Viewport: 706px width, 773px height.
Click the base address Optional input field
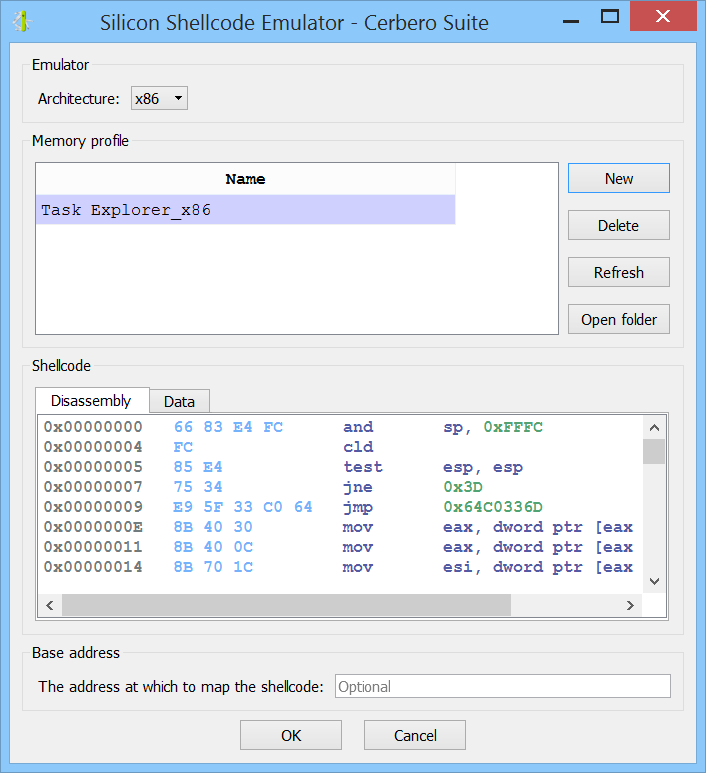point(503,686)
